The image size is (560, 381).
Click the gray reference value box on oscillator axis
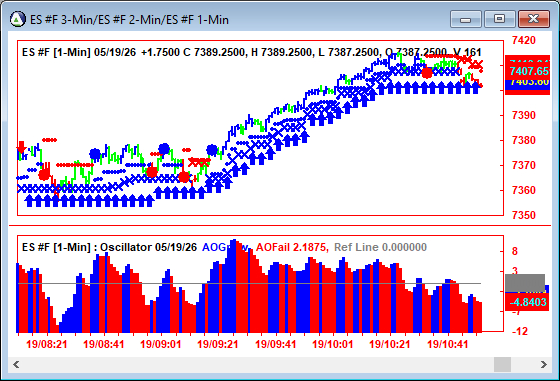(525, 283)
